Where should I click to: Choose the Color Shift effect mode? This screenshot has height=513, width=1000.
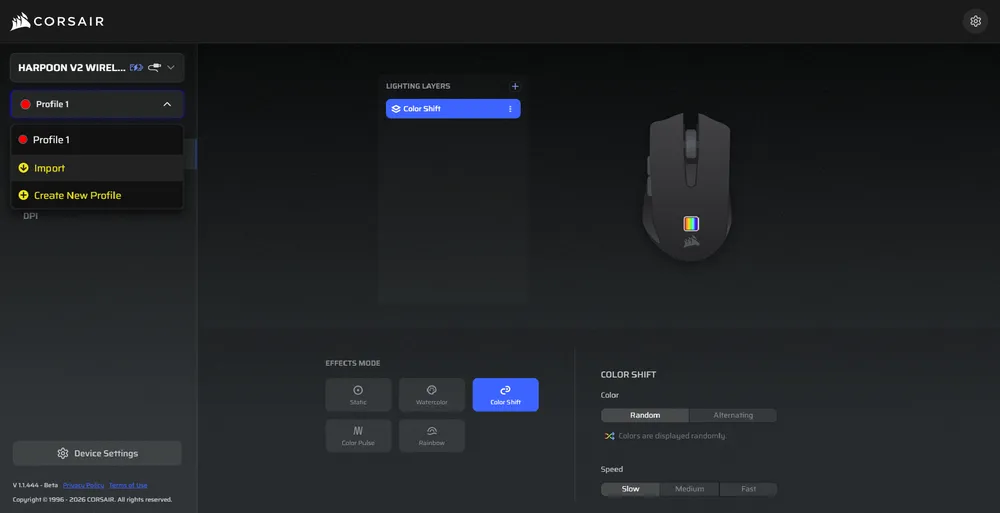pos(506,395)
